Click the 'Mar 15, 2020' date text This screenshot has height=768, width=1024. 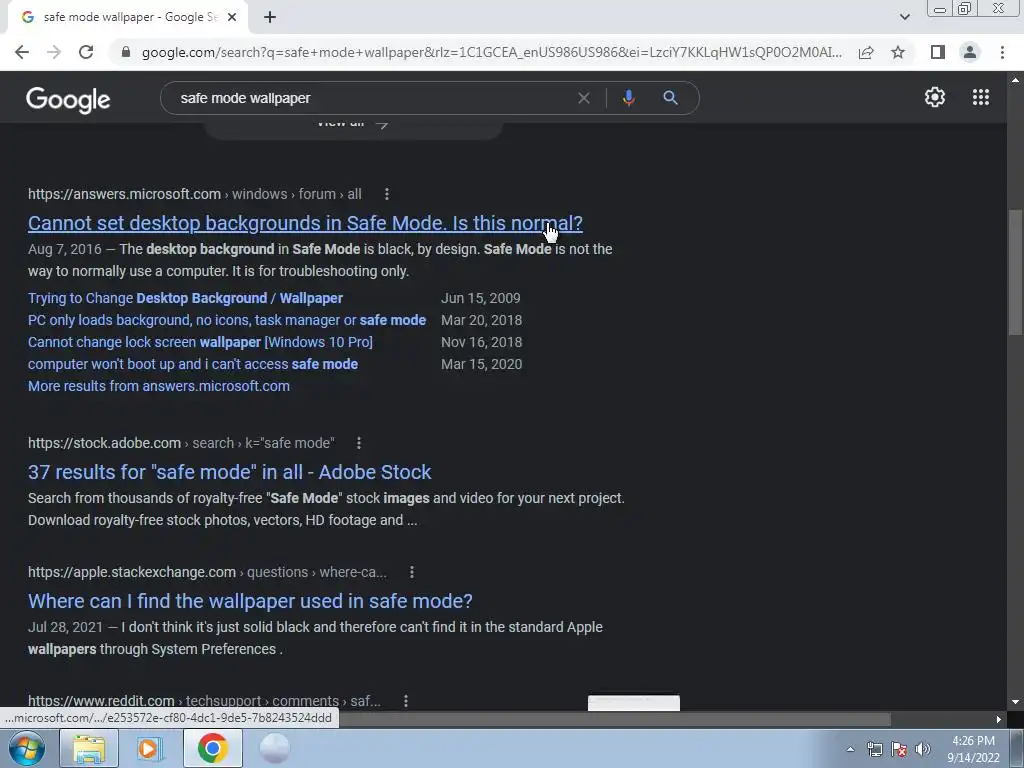click(481, 364)
